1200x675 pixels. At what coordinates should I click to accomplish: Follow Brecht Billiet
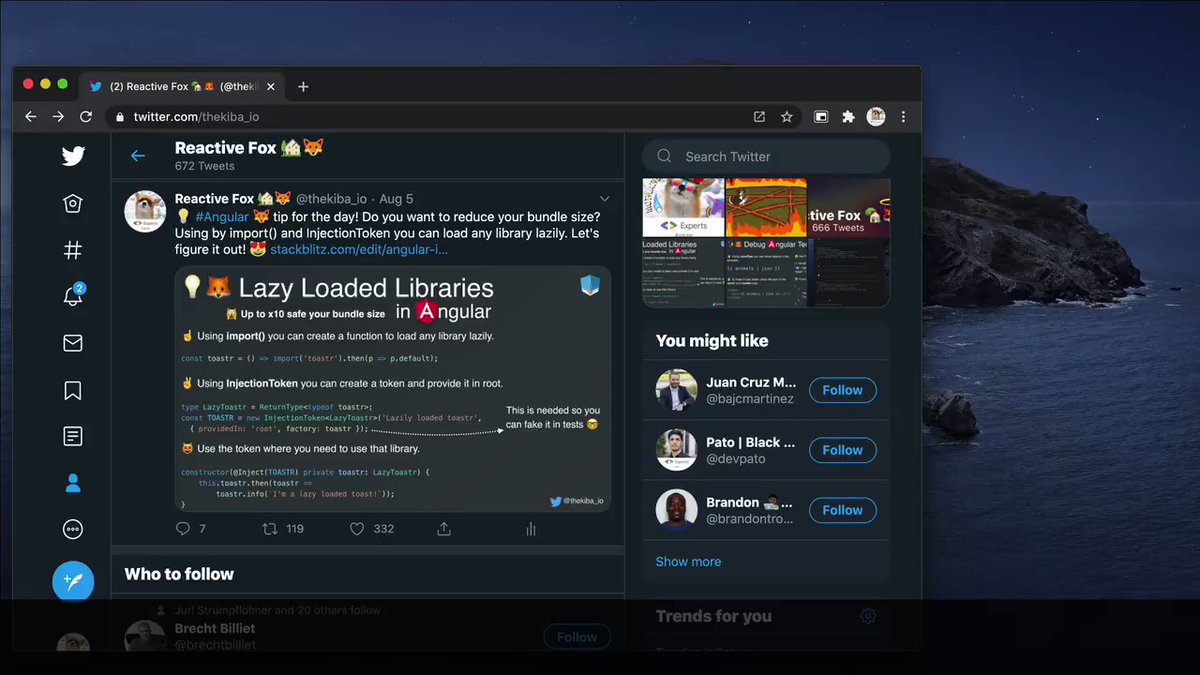coord(576,636)
